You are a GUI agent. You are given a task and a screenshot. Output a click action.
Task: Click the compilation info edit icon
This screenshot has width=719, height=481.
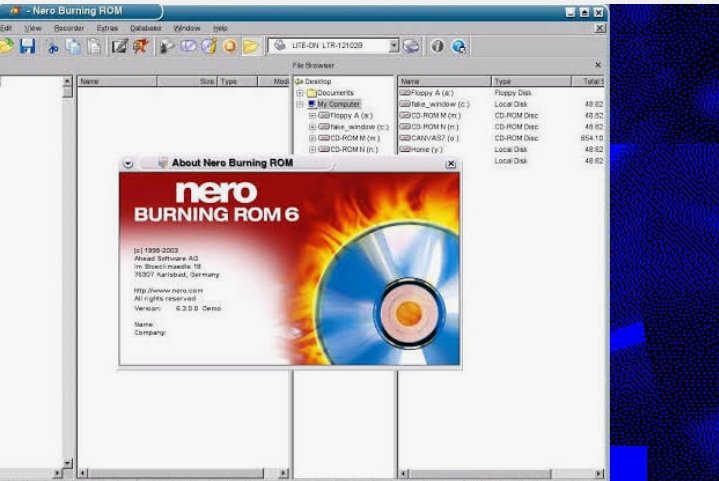tap(120, 46)
